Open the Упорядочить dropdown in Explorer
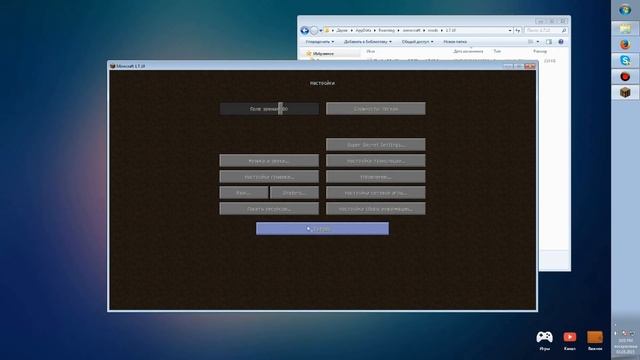Image resolution: width=640 pixels, height=360 pixels. 320,42
